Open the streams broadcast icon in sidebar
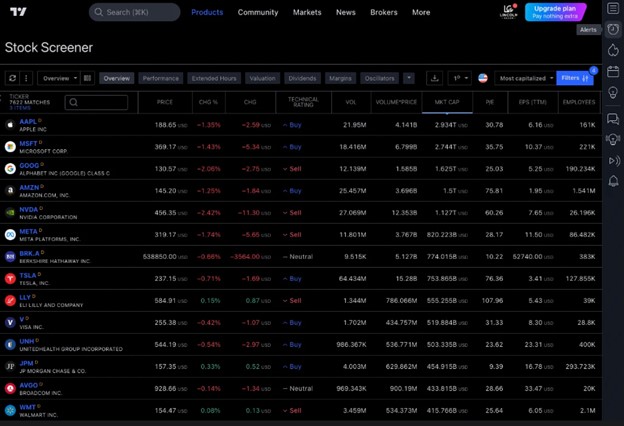Image resolution: width=624 pixels, height=426 pixels. pos(614,160)
